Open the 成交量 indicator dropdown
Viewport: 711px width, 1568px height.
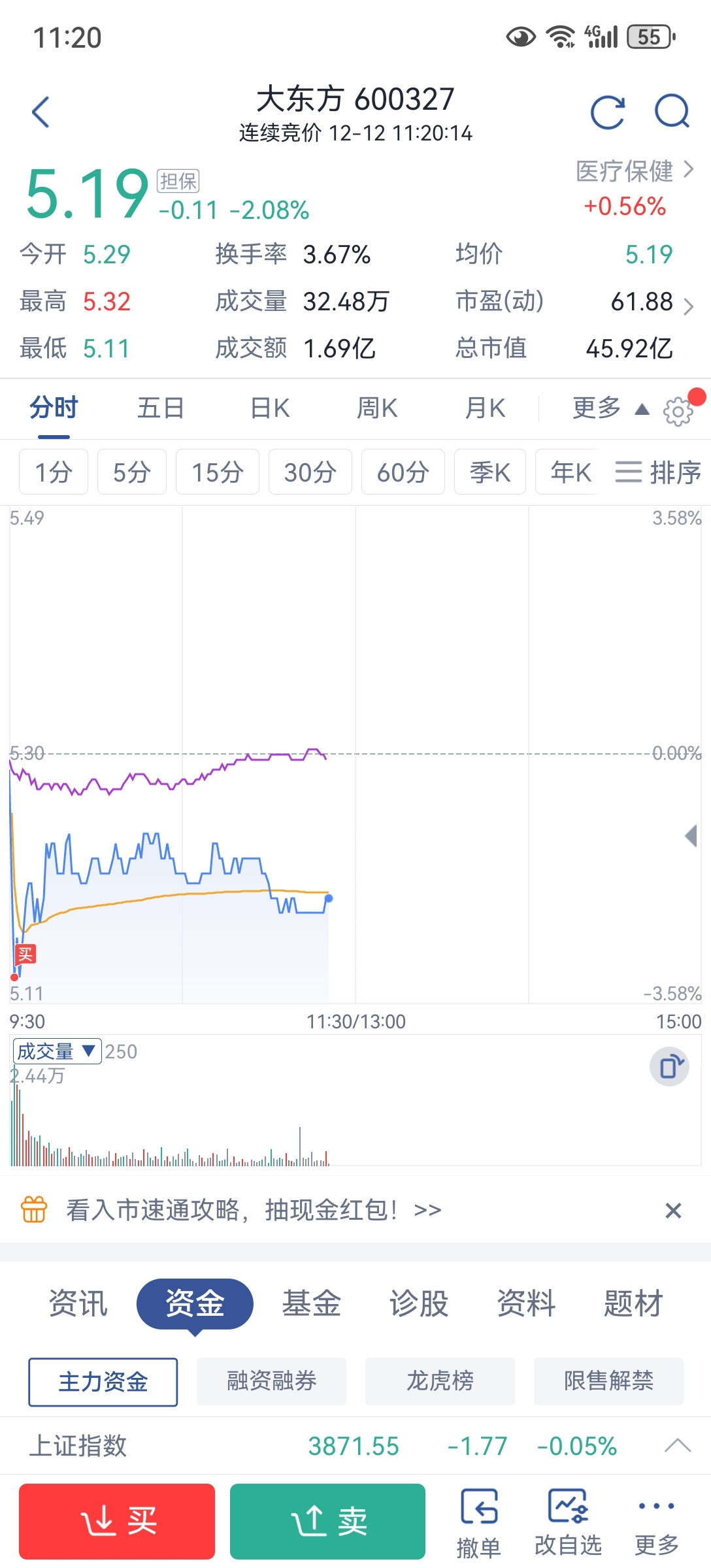click(x=57, y=1051)
